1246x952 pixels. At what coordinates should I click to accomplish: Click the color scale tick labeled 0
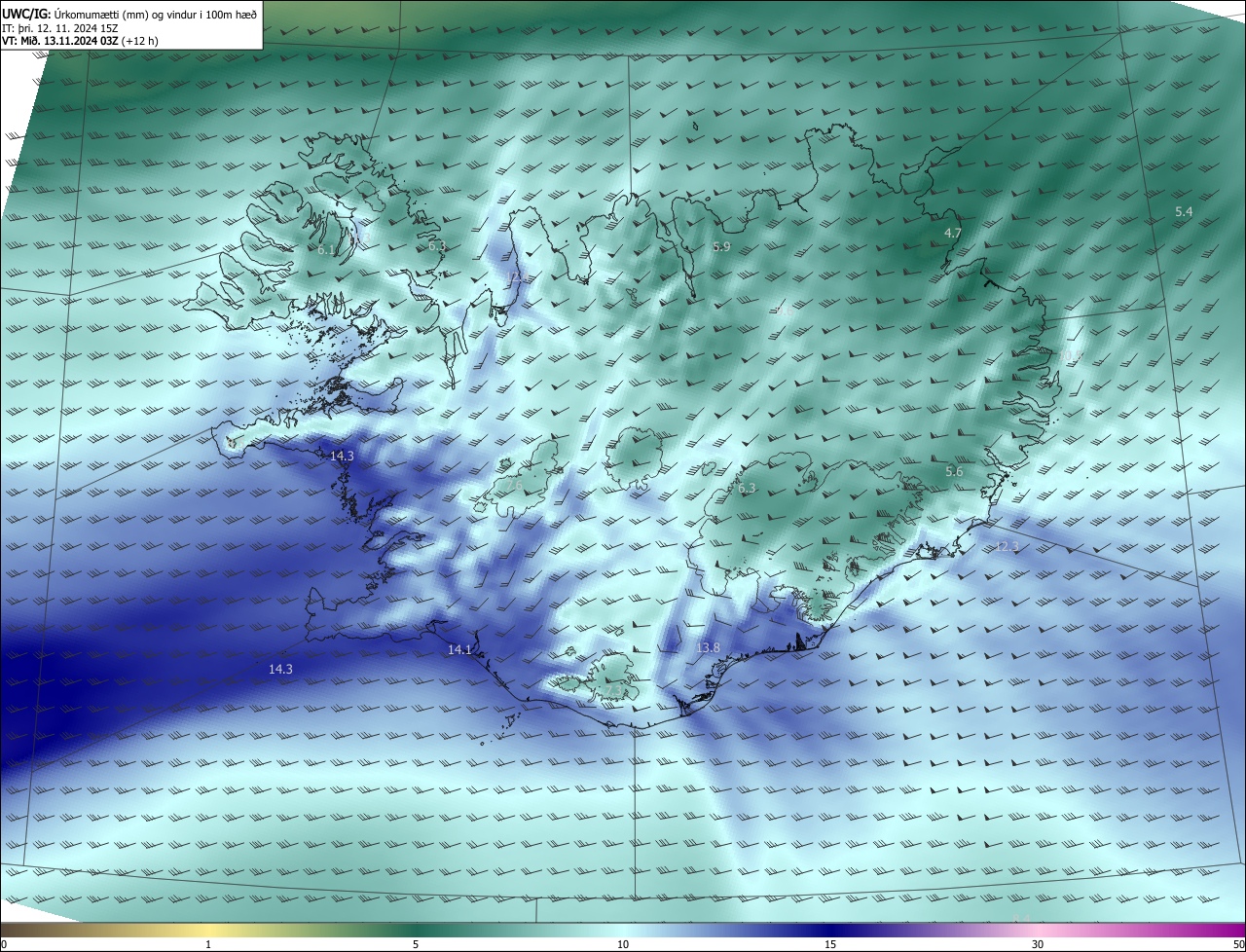(x=4, y=944)
